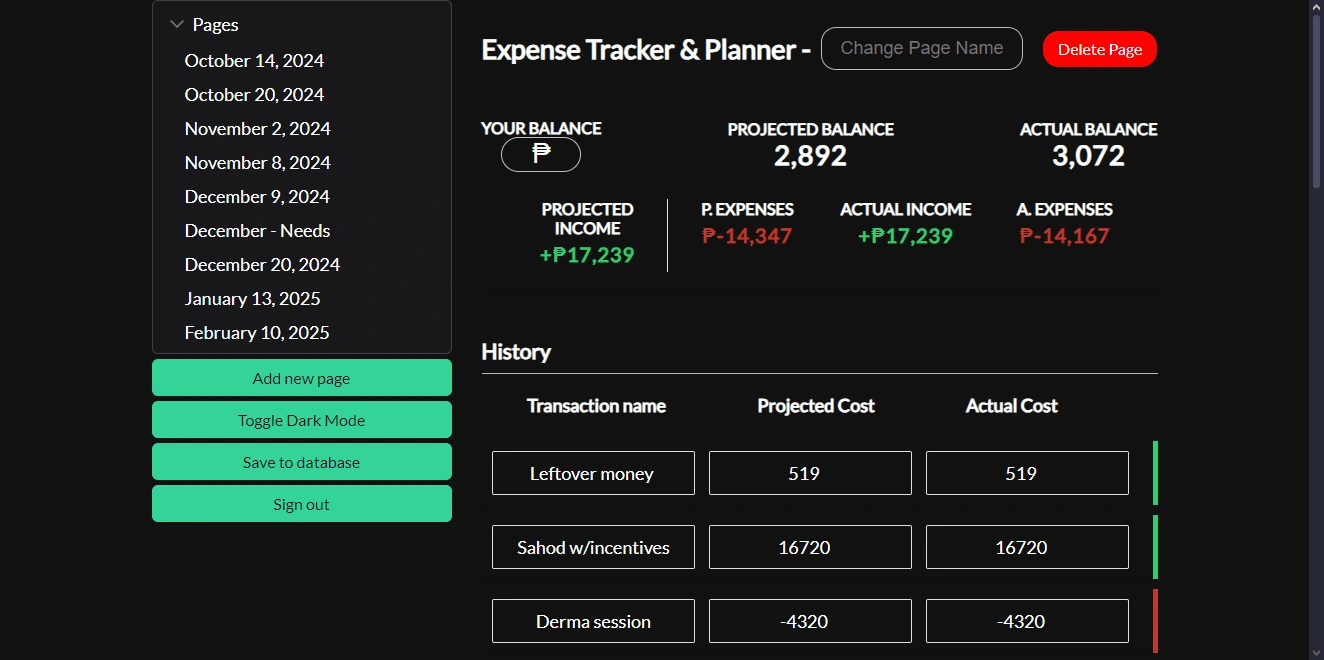The image size is (1324, 660).
Task: Click the Add new page button
Action: coord(301,378)
